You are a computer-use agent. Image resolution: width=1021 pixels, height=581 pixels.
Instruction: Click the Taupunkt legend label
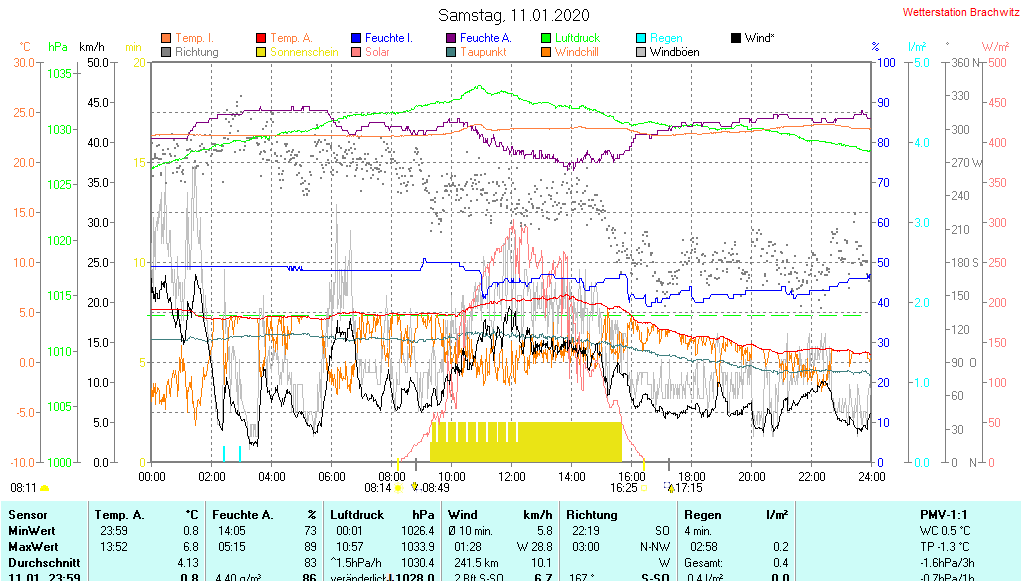click(483, 52)
